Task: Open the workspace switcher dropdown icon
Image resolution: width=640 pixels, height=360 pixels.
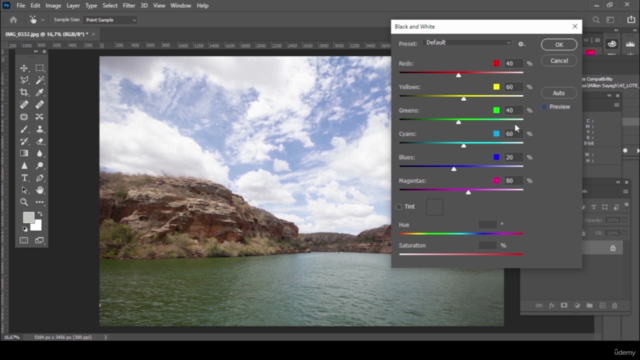Action: pos(611,20)
